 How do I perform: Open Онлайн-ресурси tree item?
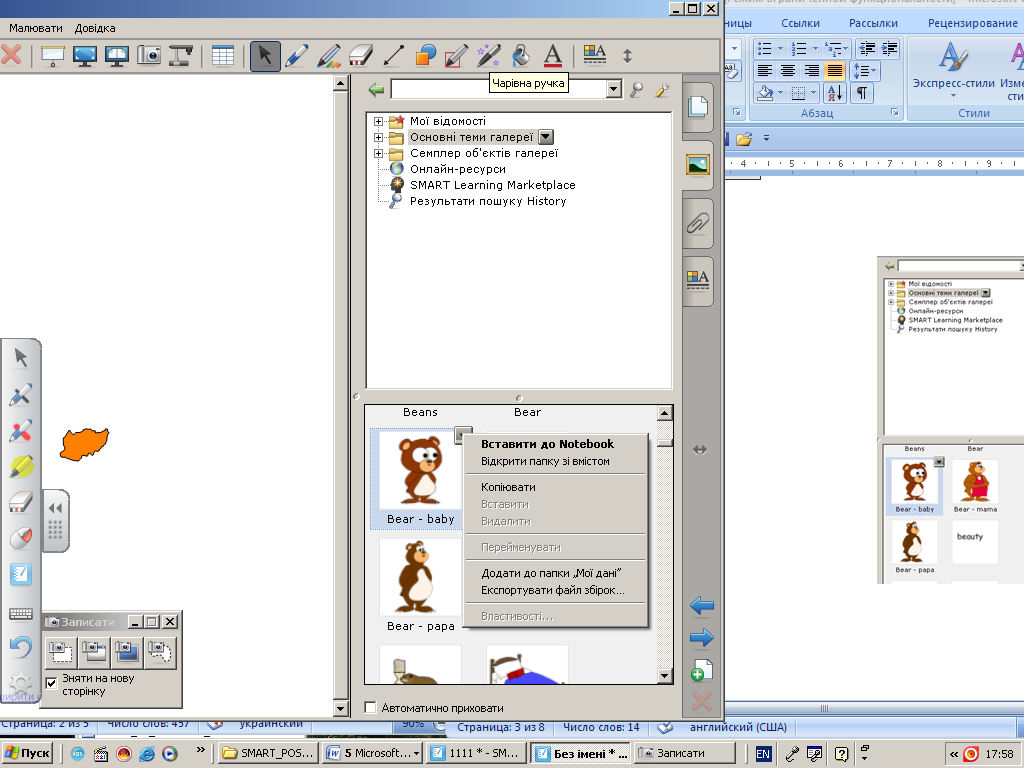[x=457, y=169]
